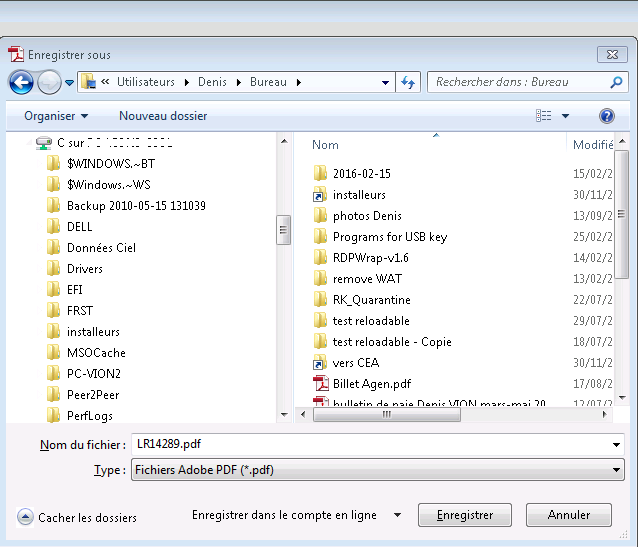Viewport: 638px width, 547px height.
Task: Click the Drivers folder icon in tree
Action: [x=53, y=269]
